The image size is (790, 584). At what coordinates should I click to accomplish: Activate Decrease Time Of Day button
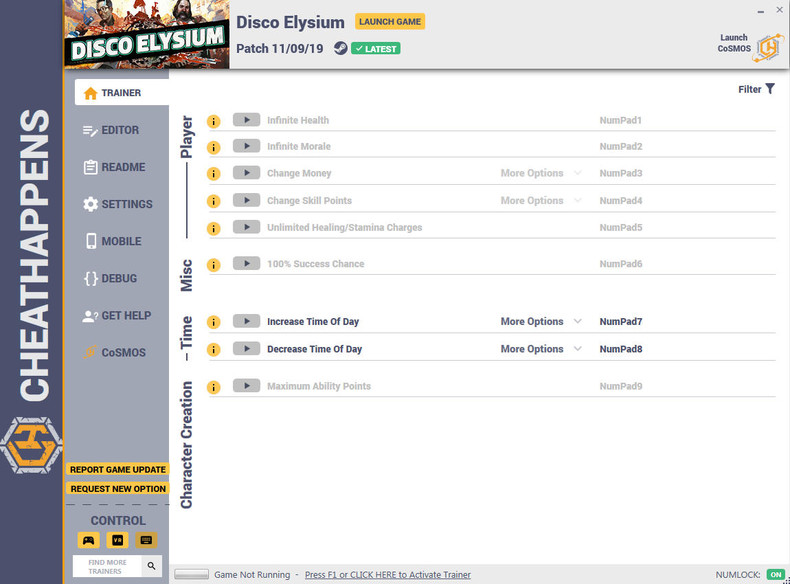[x=246, y=349]
